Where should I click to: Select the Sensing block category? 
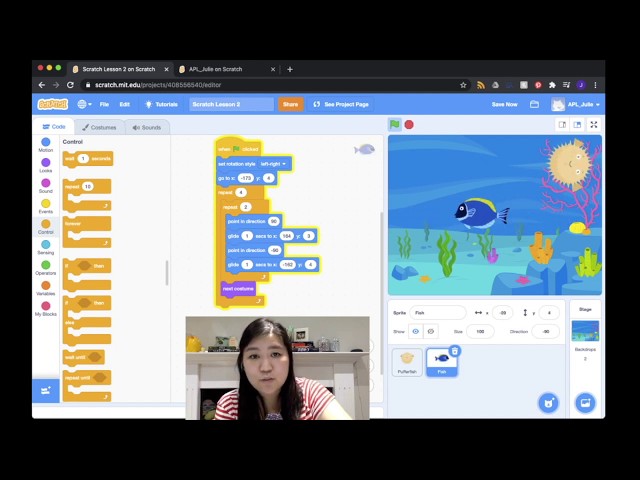point(46,247)
